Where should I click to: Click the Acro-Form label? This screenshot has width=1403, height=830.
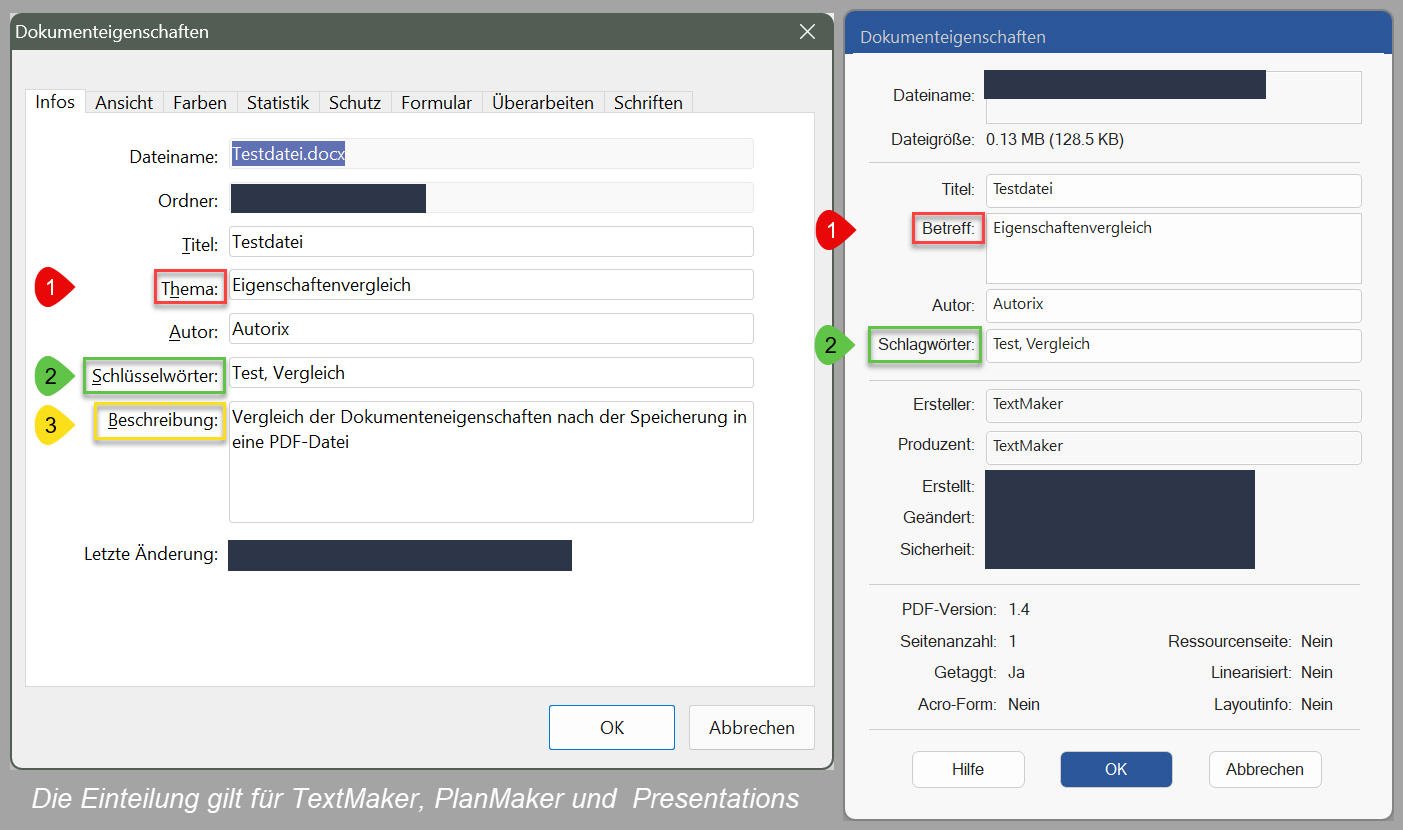tap(956, 705)
